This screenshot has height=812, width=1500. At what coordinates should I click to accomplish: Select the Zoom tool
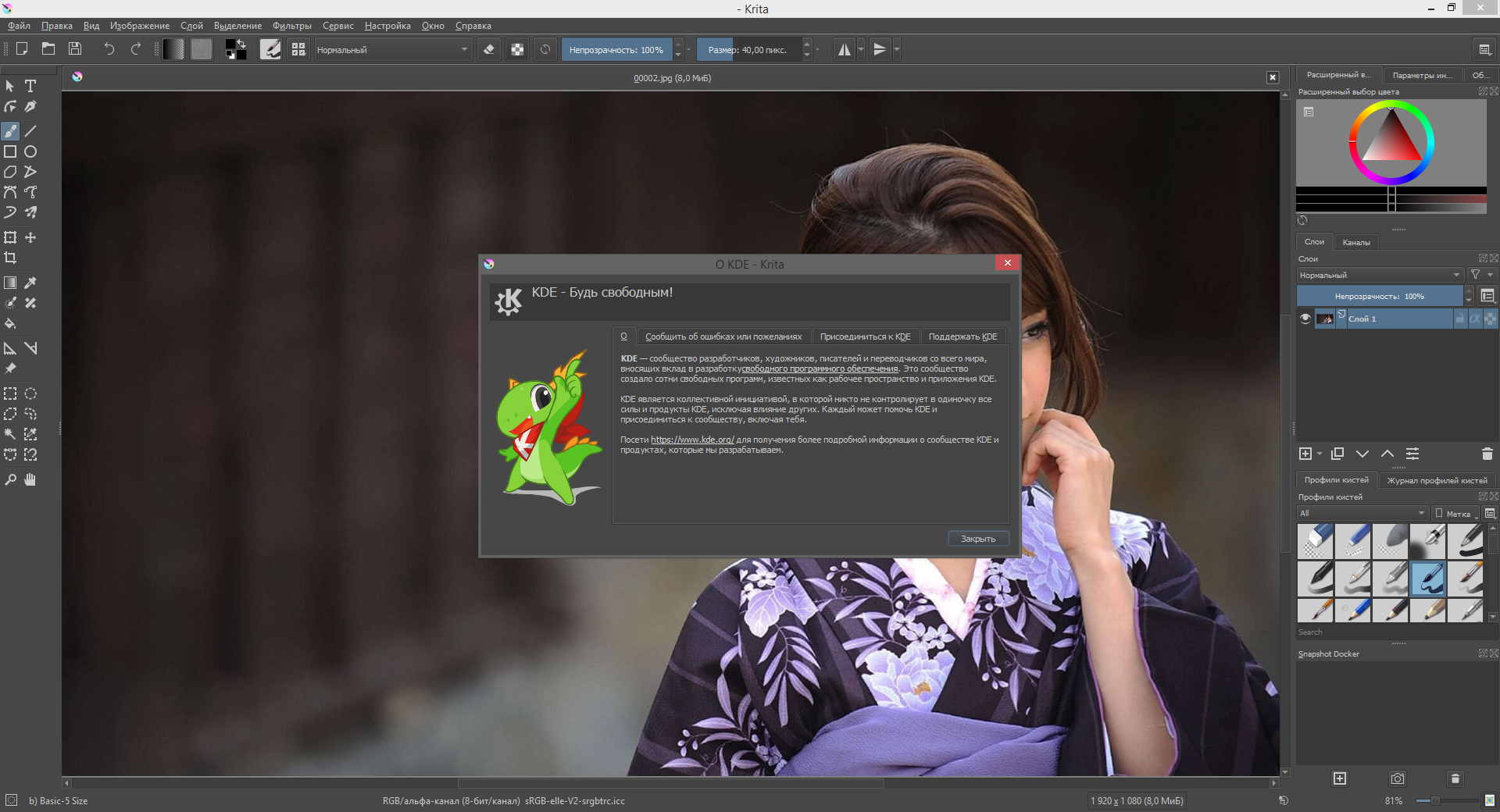point(10,479)
